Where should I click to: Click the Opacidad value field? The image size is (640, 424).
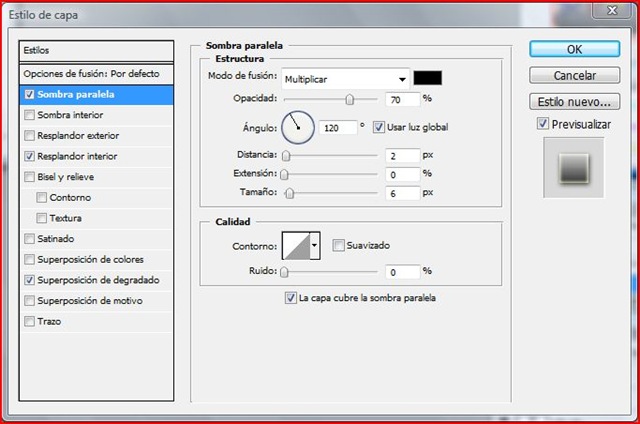click(402, 100)
